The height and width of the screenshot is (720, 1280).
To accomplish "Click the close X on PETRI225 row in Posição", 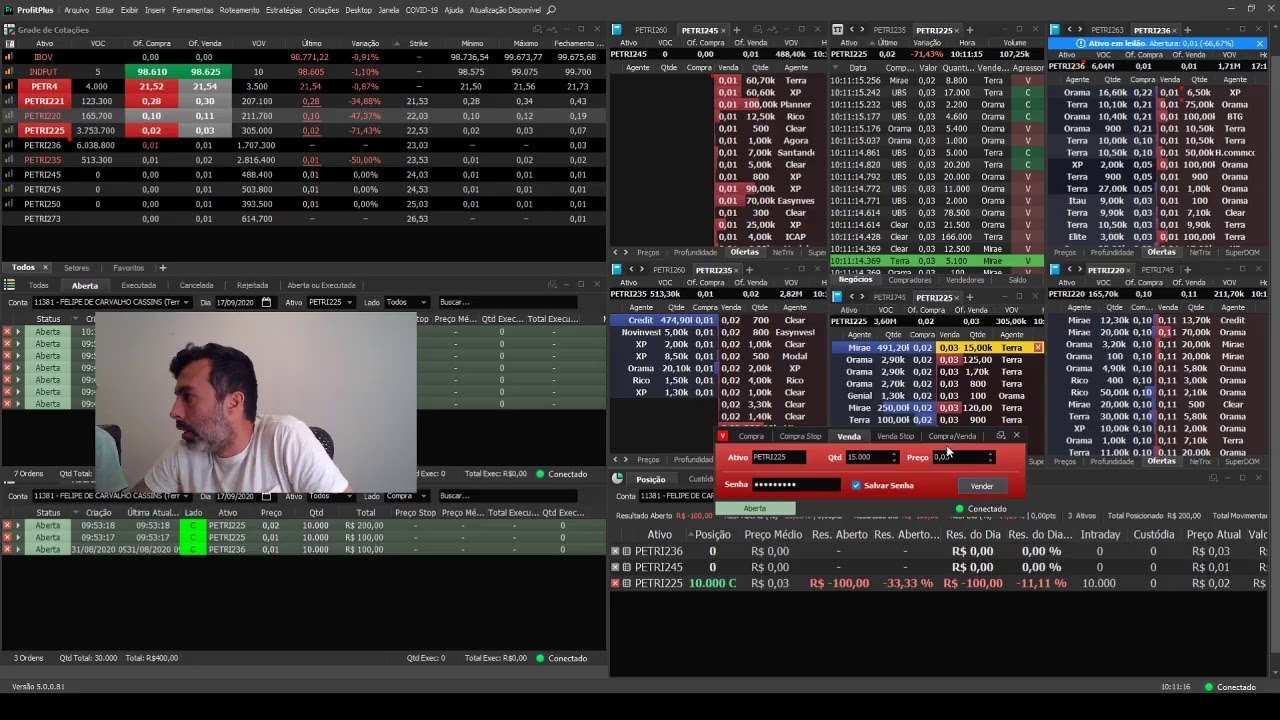I will 616,583.
